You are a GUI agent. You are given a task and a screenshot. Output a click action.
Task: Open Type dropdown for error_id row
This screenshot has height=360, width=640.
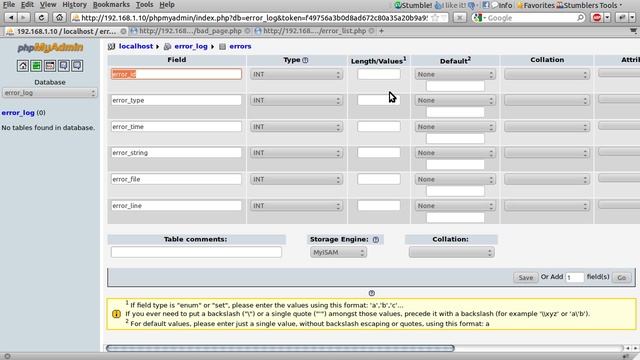pos(296,75)
